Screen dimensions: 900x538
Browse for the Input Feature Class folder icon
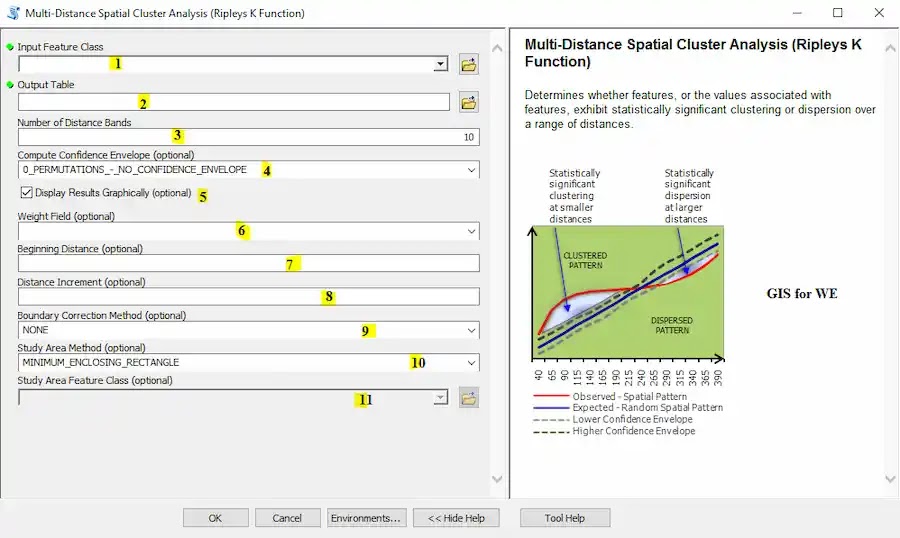(x=468, y=64)
